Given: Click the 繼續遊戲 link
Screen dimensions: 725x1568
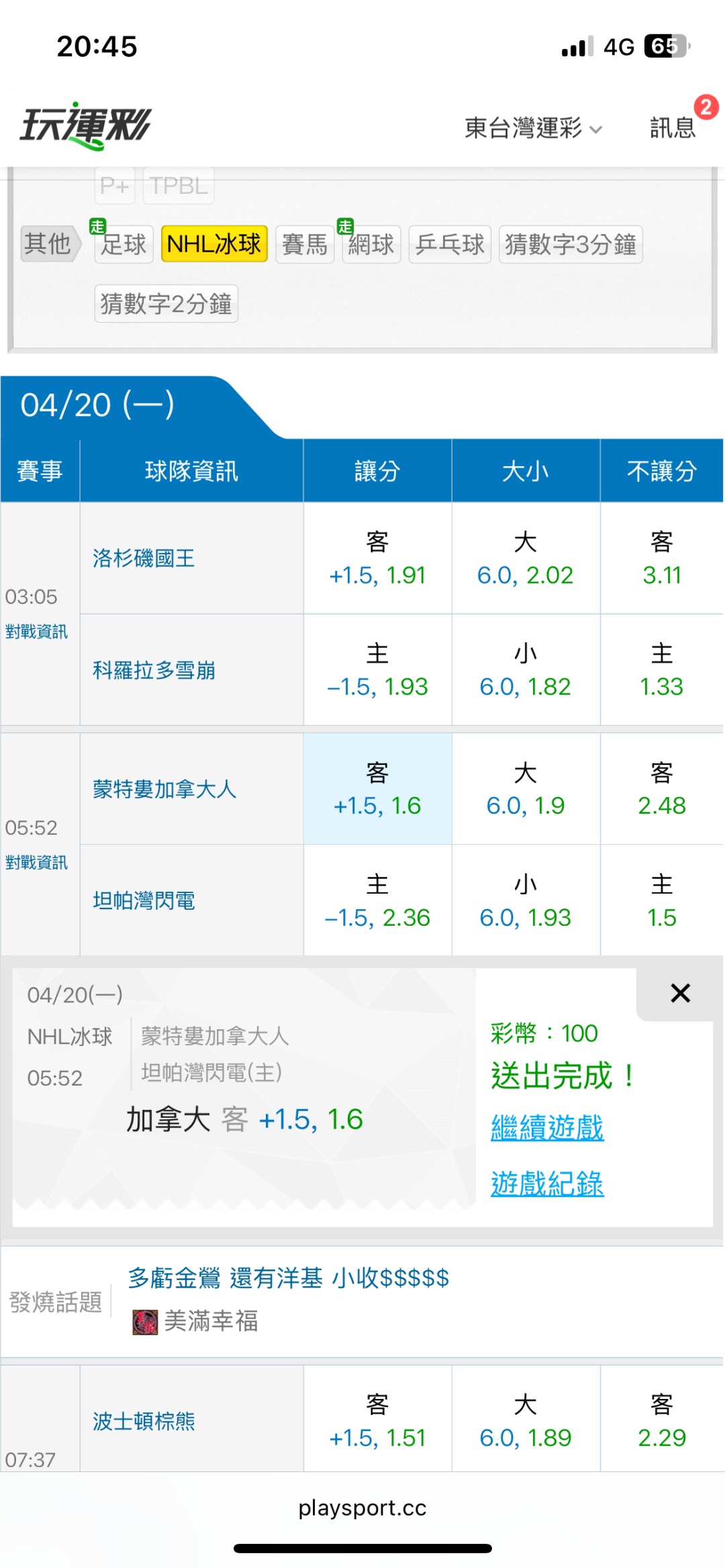Looking at the screenshot, I should pos(547,1127).
